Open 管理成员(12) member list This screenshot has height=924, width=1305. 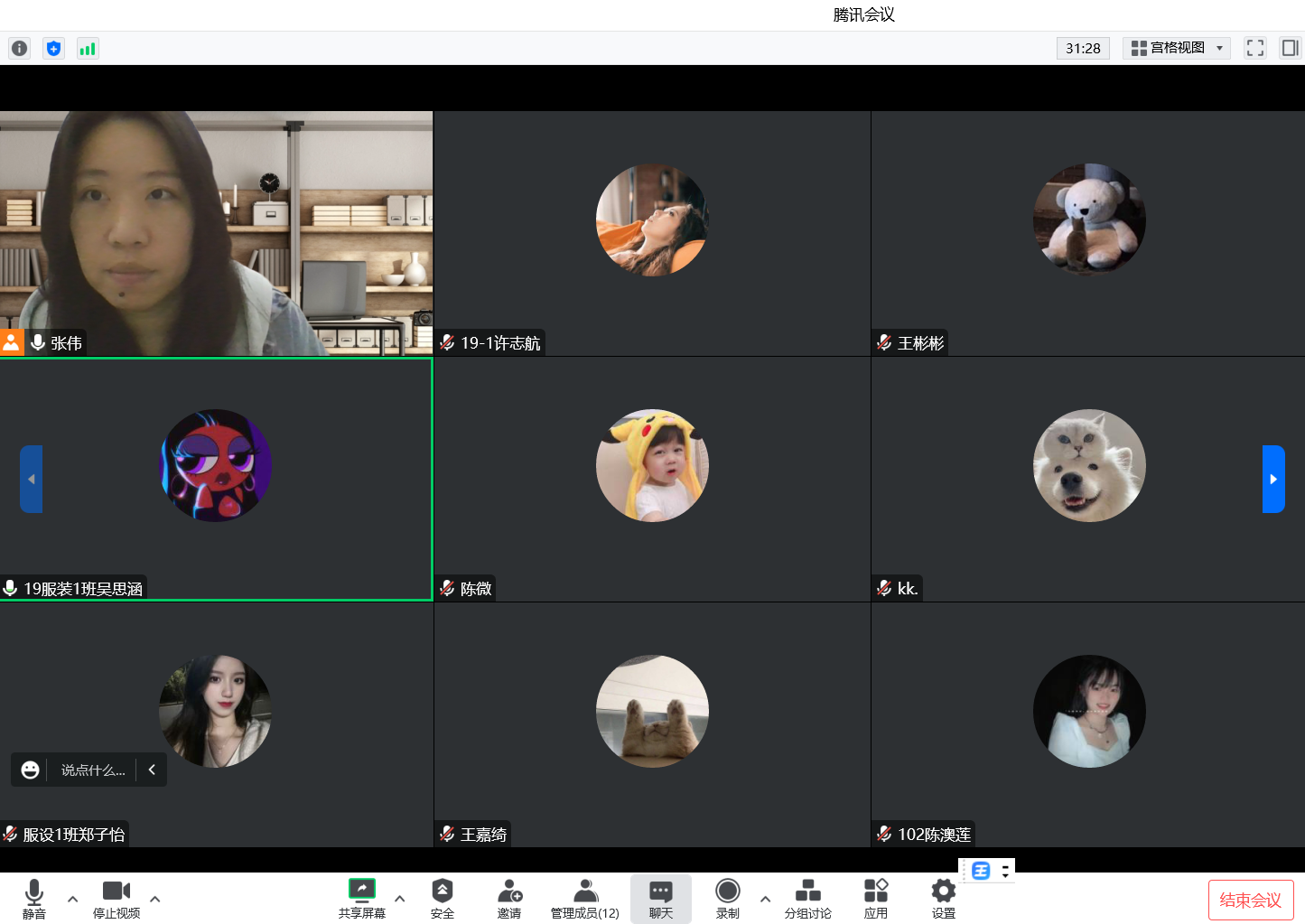pyautogui.click(x=585, y=899)
